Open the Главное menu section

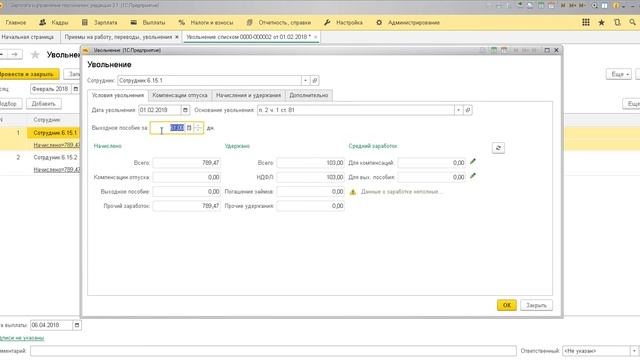16,22
